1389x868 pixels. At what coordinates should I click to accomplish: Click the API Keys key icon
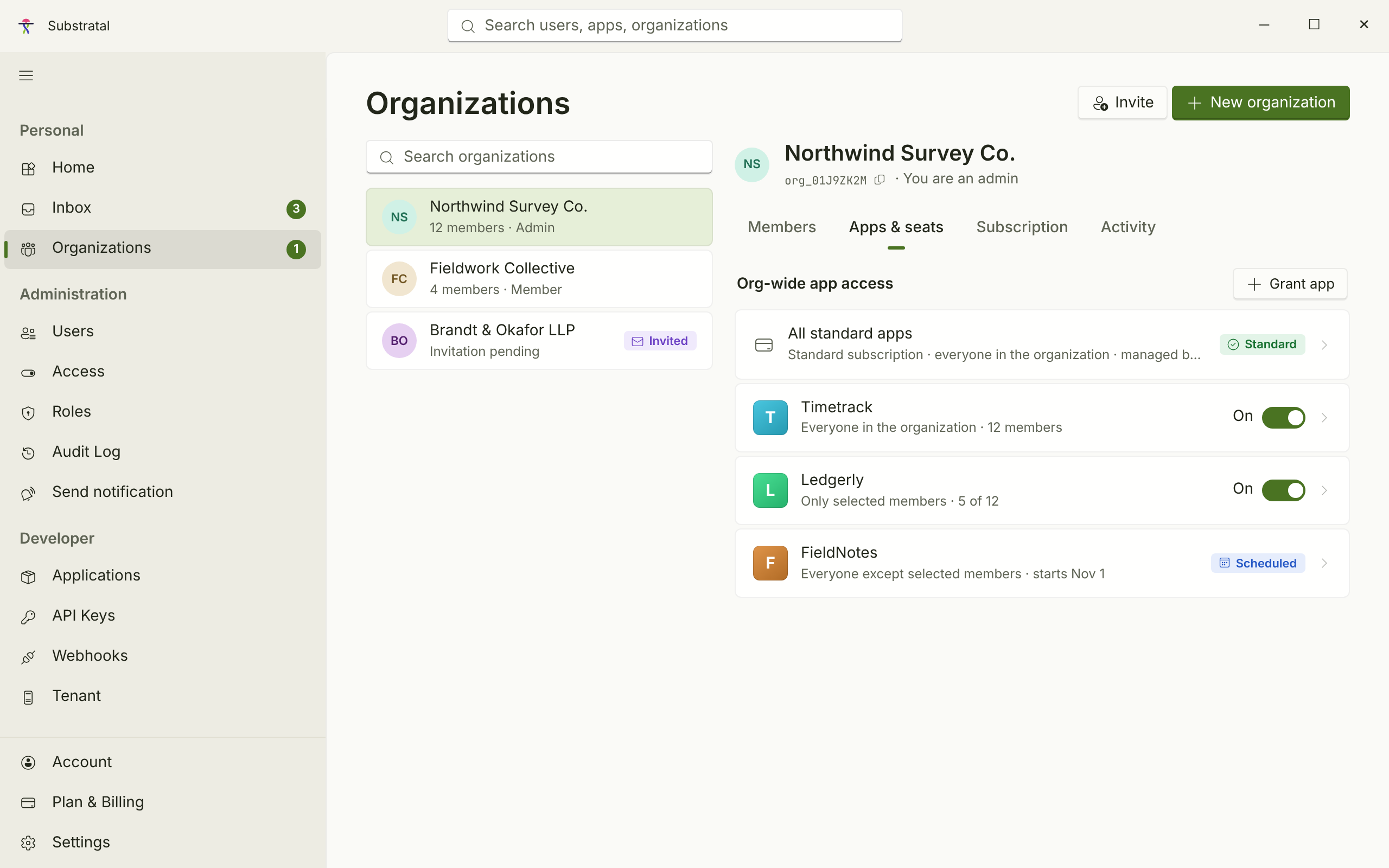28,617
